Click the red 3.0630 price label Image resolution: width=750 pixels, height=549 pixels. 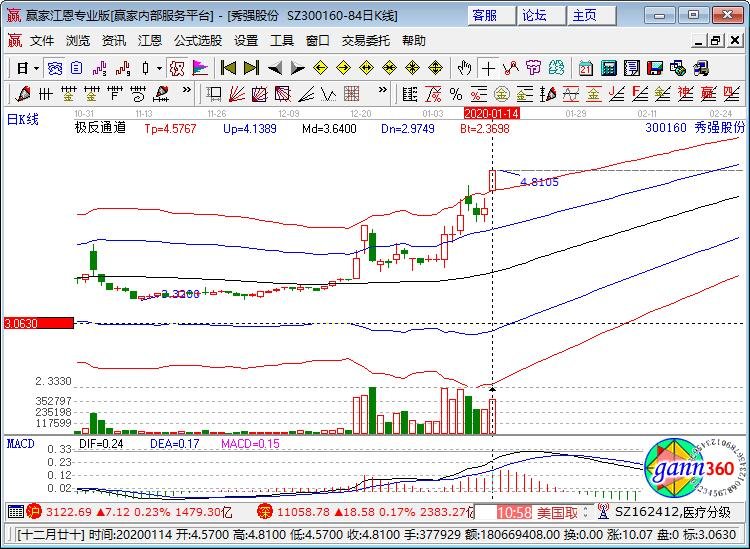click(x=39, y=324)
